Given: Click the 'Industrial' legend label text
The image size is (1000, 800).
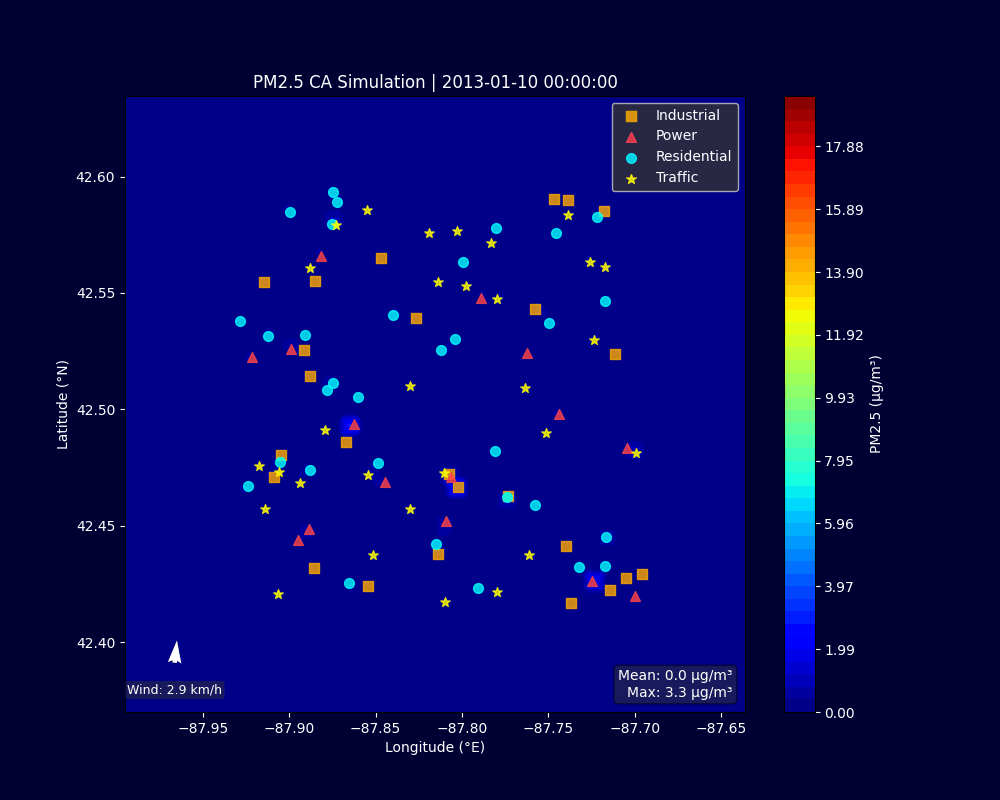Looking at the screenshot, I should (x=687, y=116).
